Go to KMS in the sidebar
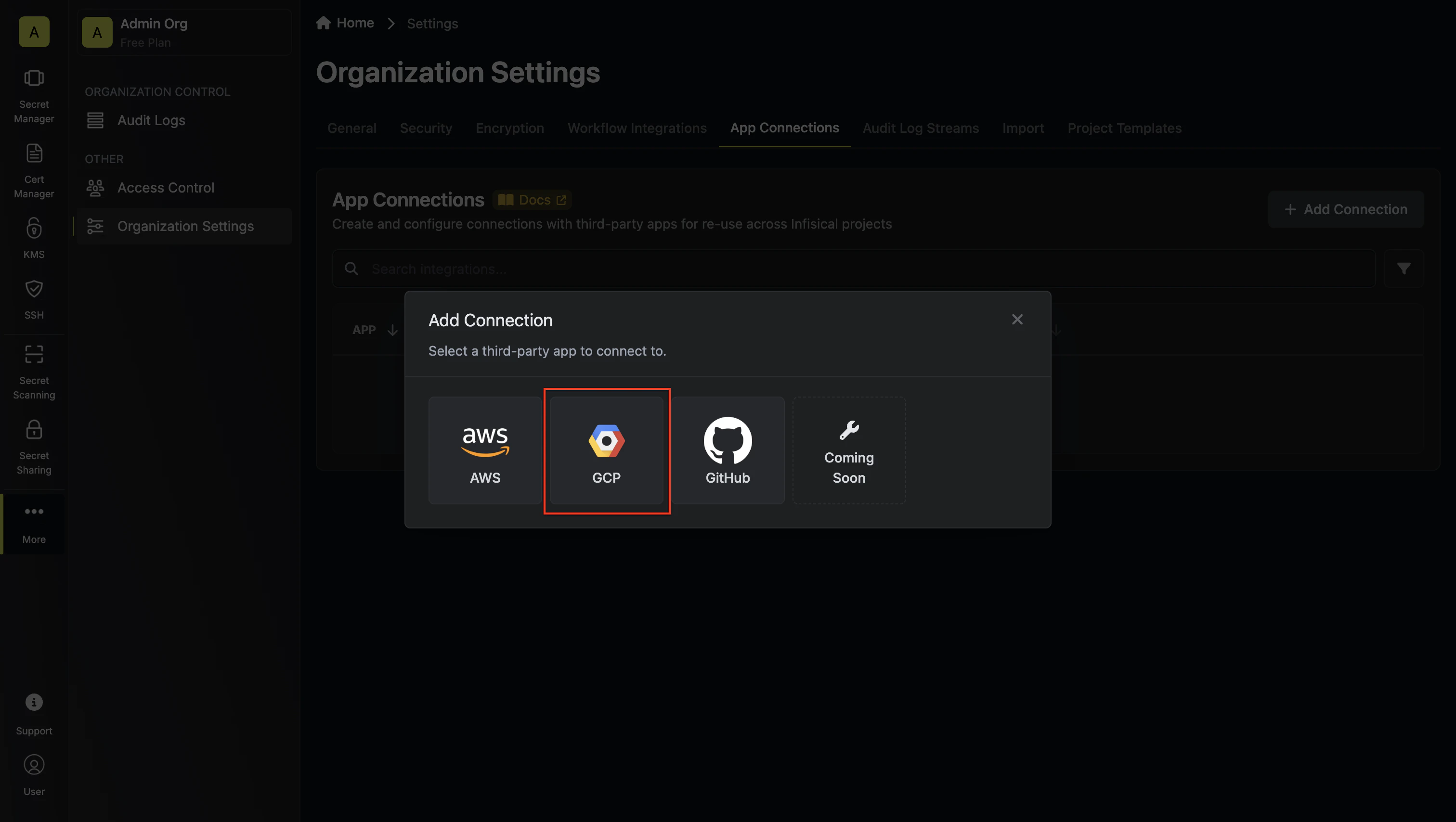 pyautogui.click(x=34, y=238)
